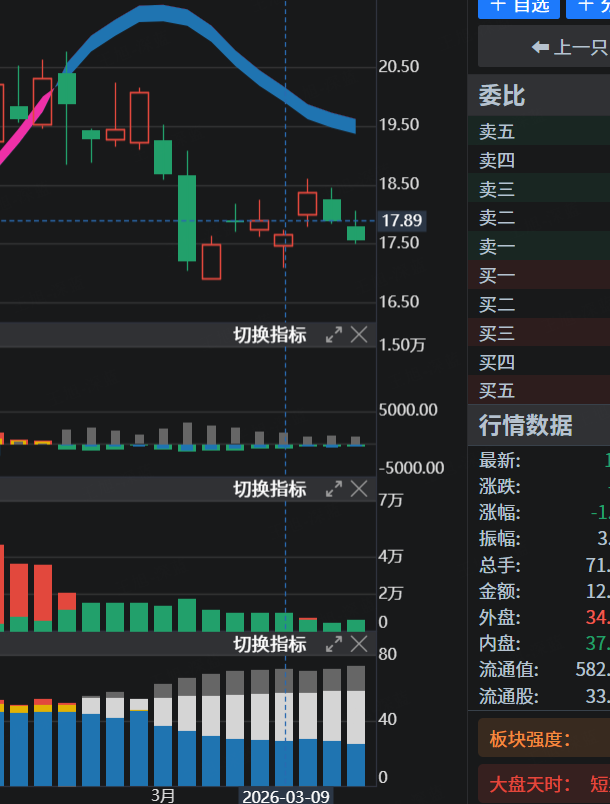Image resolution: width=610 pixels, height=804 pixels.
Task: Expand the indicator panel with 1.50万 axis
Action: pyautogui.click(x=335, y=335)
